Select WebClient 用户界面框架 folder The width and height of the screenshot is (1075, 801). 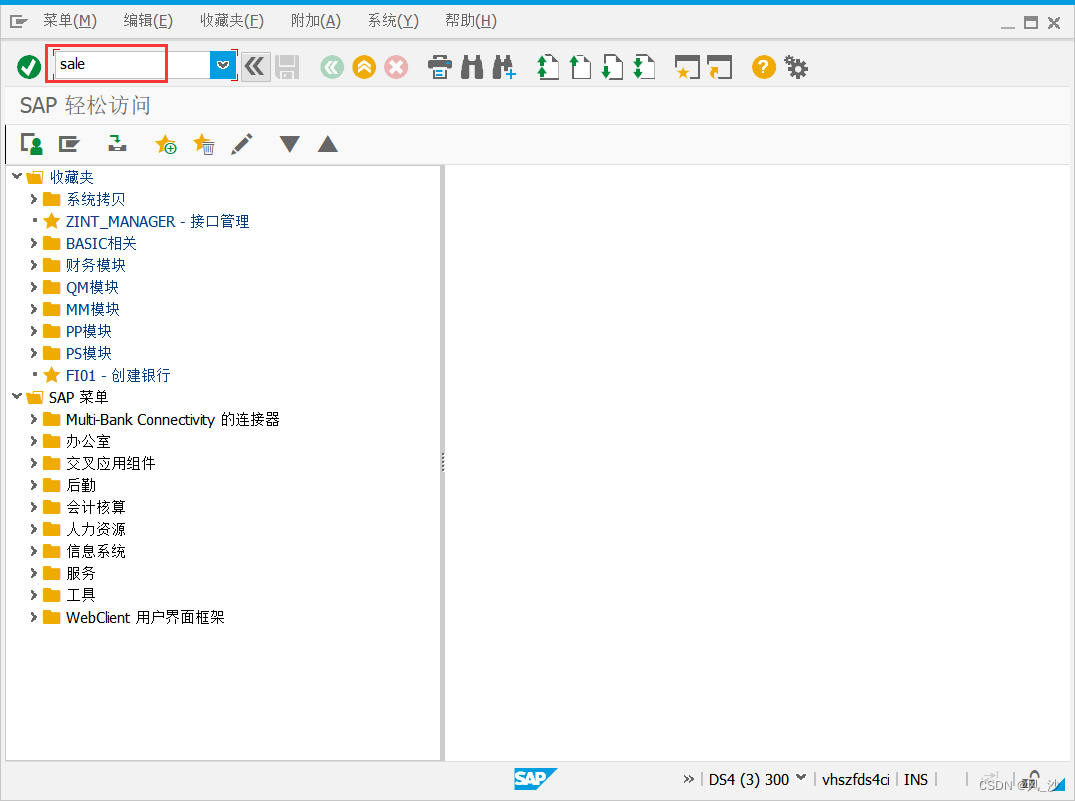(x=145, y=617)
